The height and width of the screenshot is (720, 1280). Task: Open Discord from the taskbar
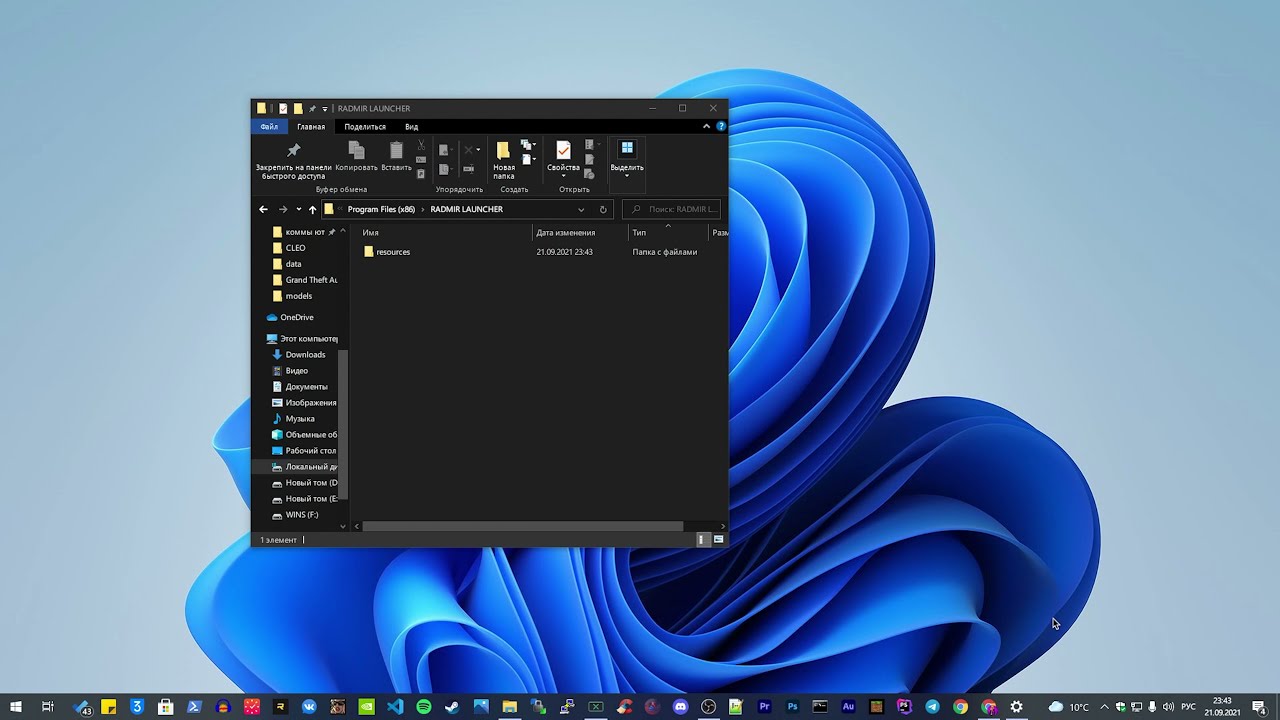pyautogui.click(x=681, y=707)
